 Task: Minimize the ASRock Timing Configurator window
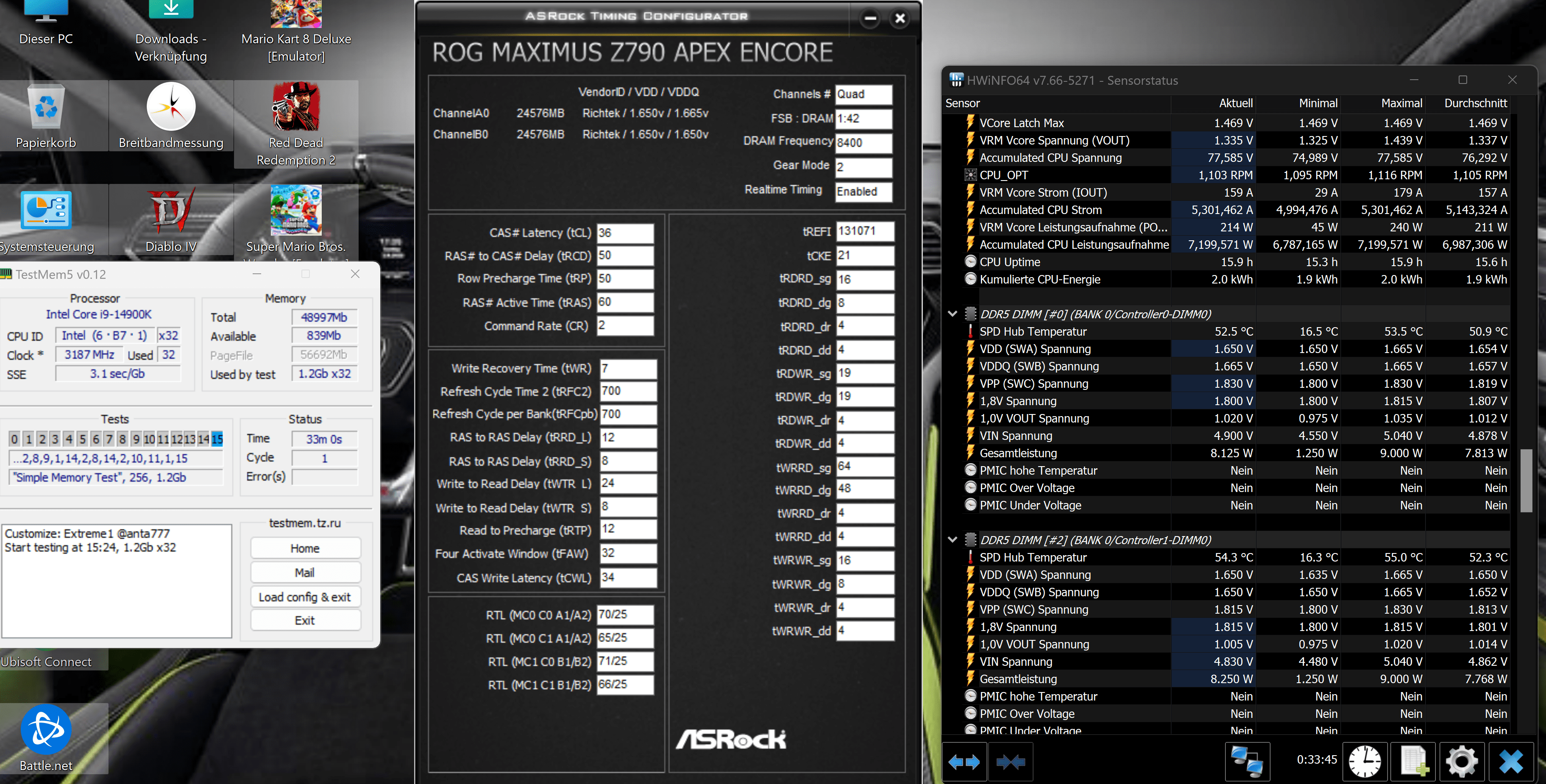click(870, 19)
